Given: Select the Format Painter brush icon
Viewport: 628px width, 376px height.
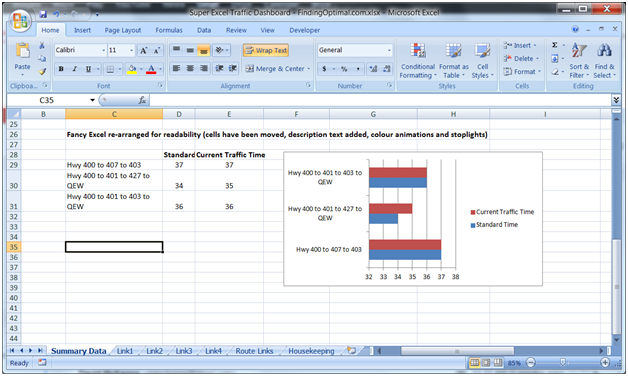Looking at the screenshot, I should (42, 72).
